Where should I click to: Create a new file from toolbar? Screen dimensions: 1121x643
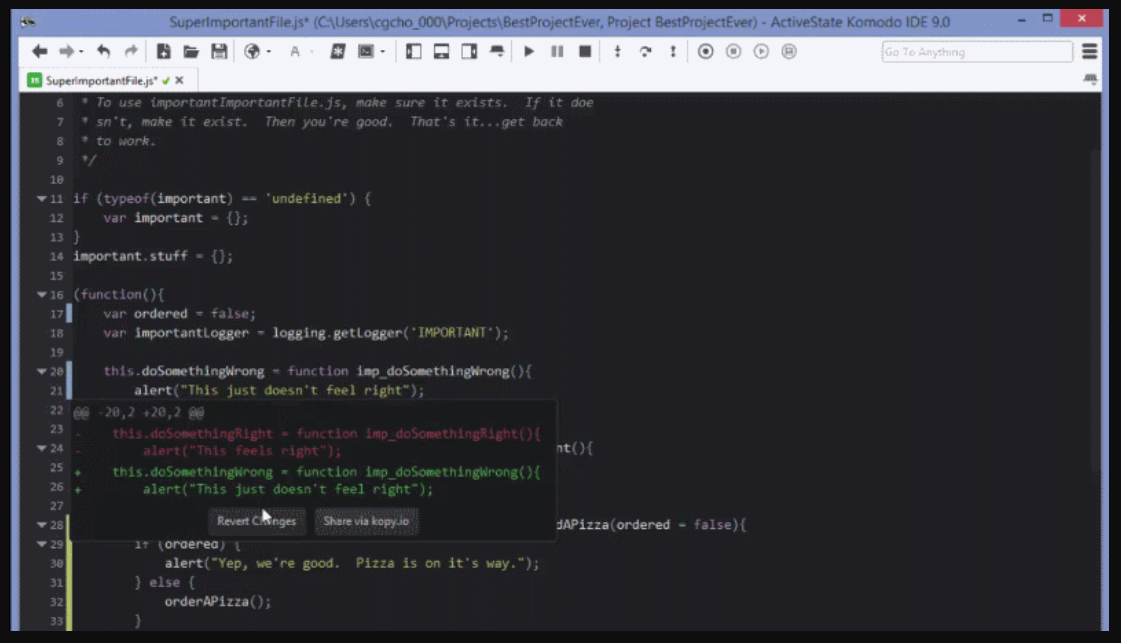pos(164,52)
